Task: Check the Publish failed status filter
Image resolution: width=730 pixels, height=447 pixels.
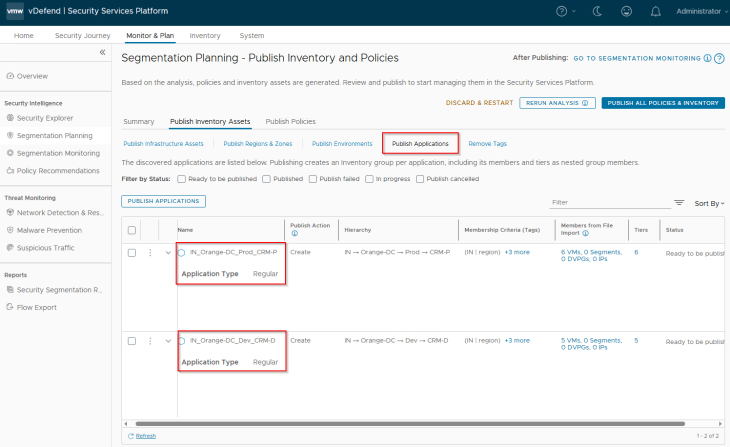Action: point(310,179)
